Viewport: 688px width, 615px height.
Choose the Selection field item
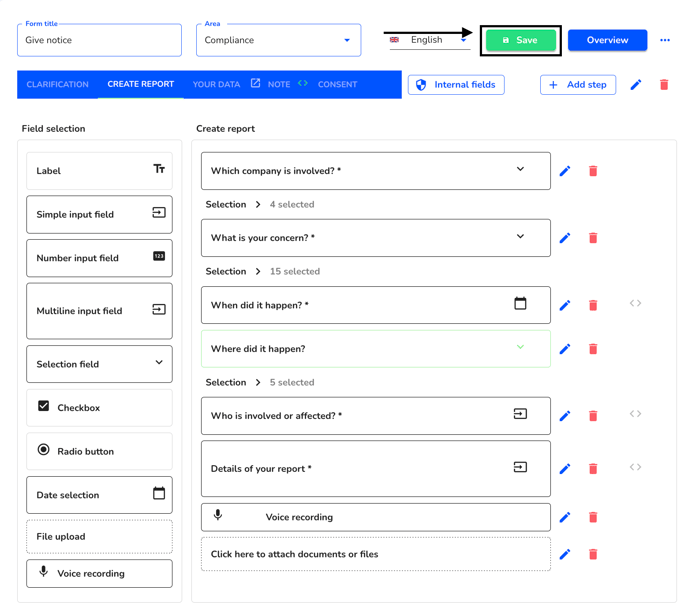pos(100,364)
